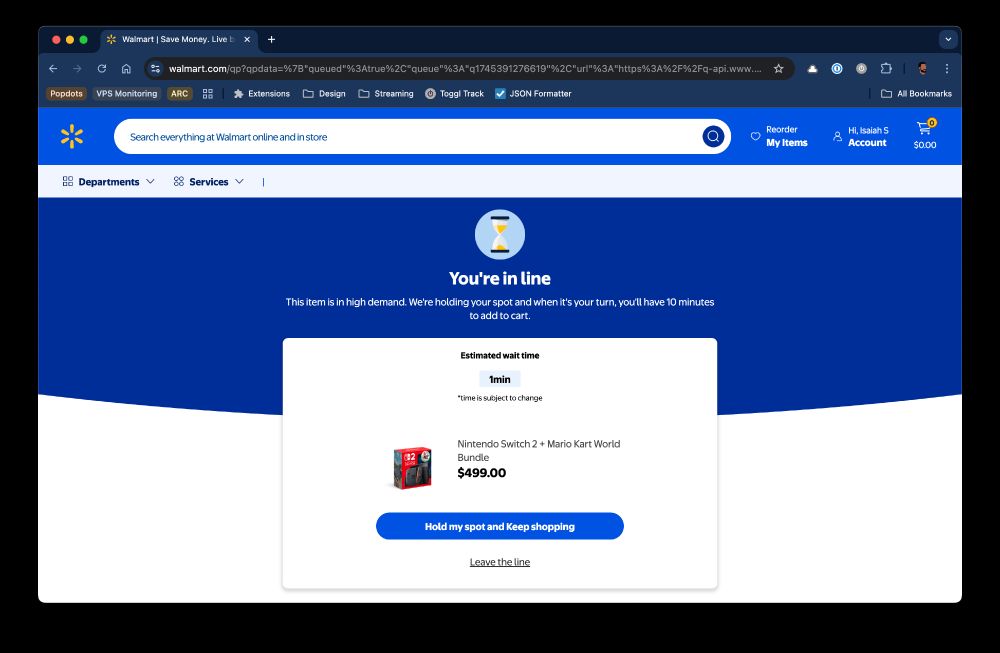Bookmark this page with the star
1000x653 pixels.
(x=778, y=68)
